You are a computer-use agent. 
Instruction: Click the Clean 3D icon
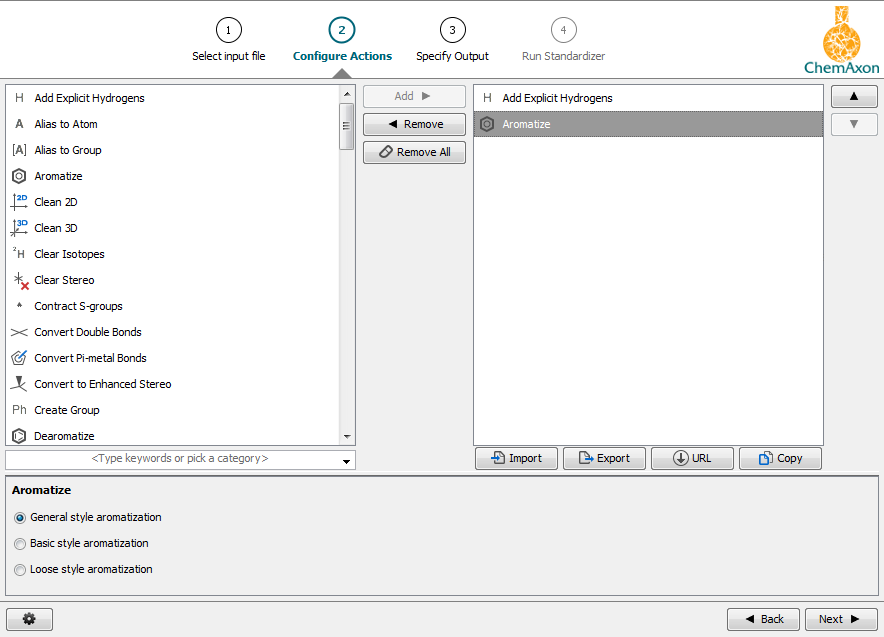click(18, 227)
